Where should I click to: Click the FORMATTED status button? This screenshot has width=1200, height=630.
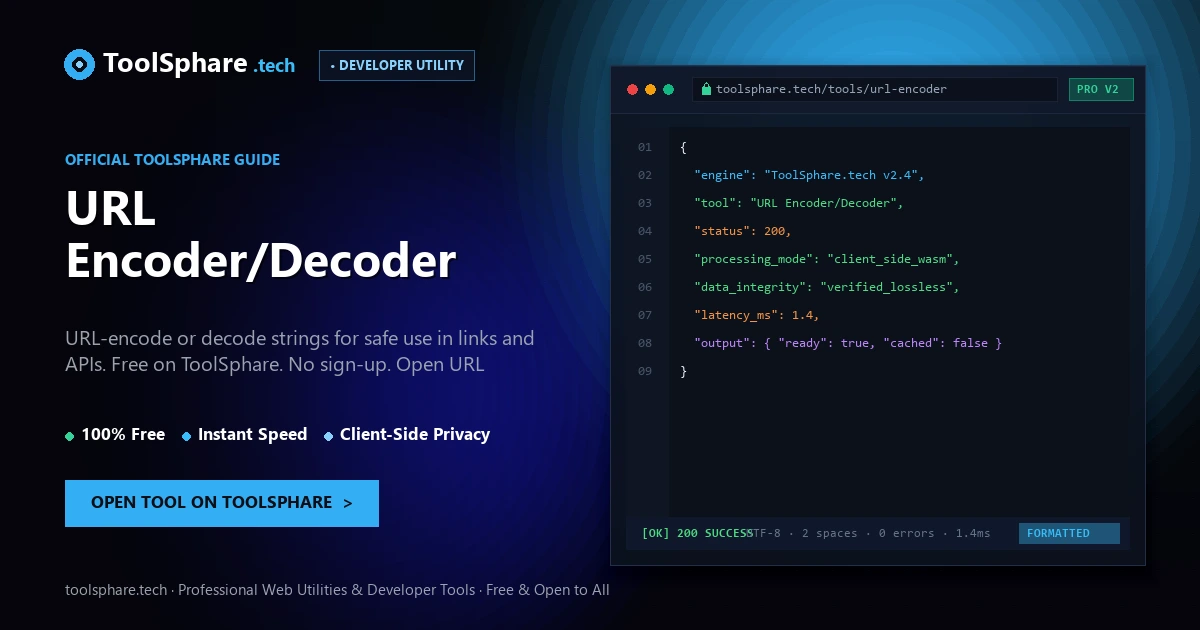[1069, 533]
